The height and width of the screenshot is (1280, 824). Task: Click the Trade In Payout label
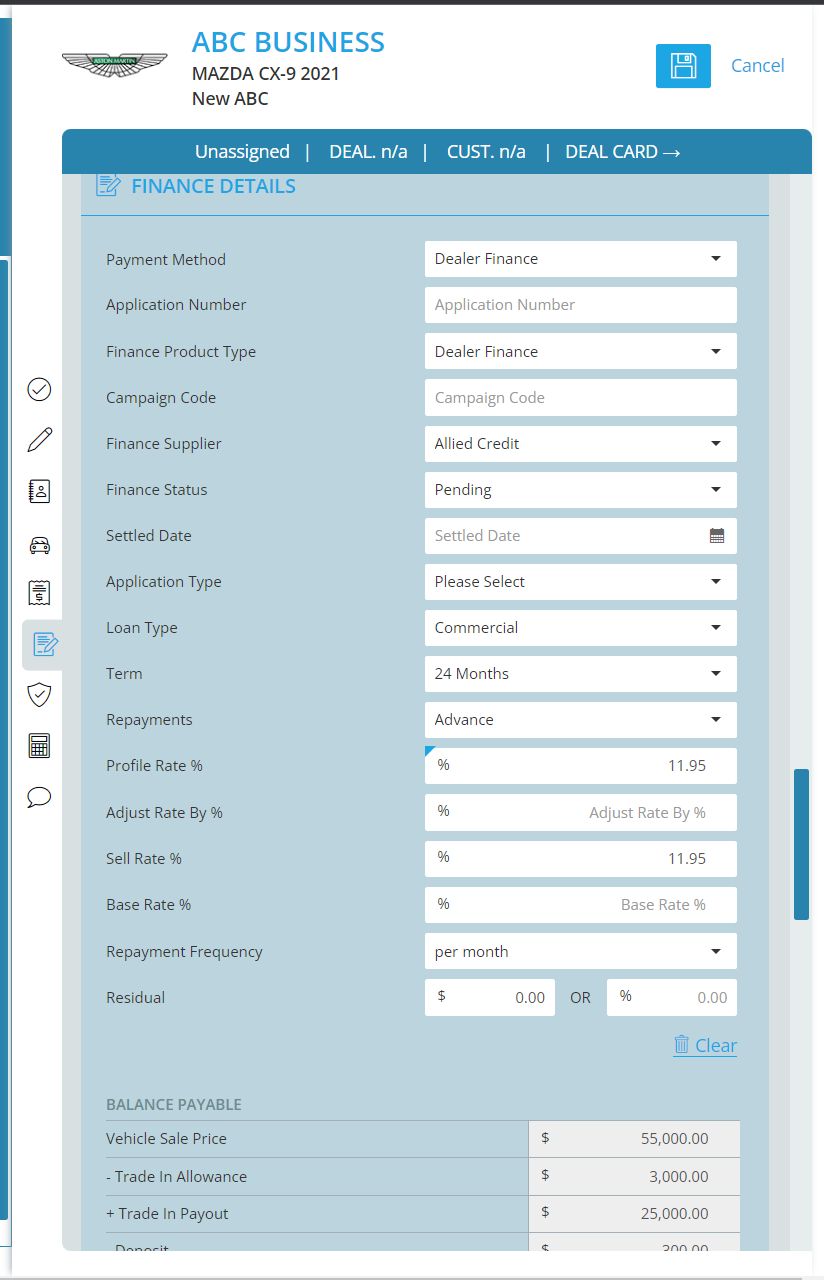167,1214
